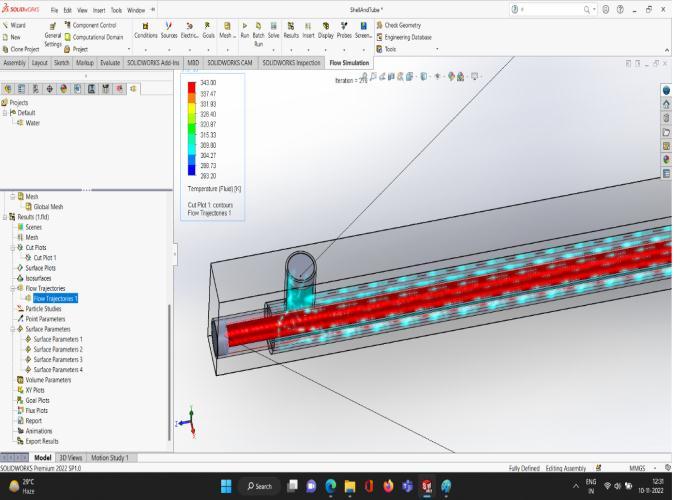Open Computational Domain settings

coord(94,38)
